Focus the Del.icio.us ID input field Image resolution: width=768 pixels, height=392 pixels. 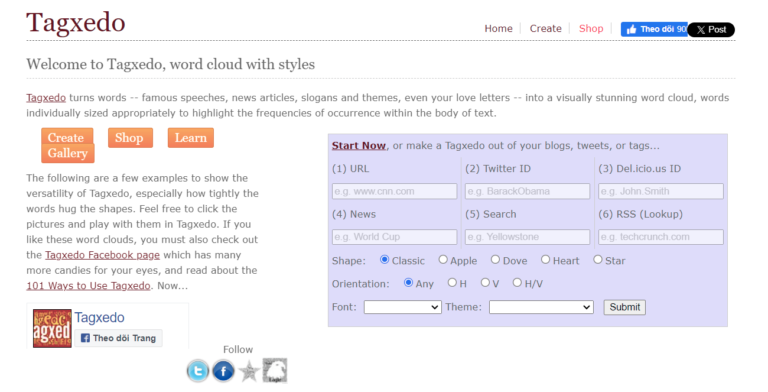(x=661, y=191)
